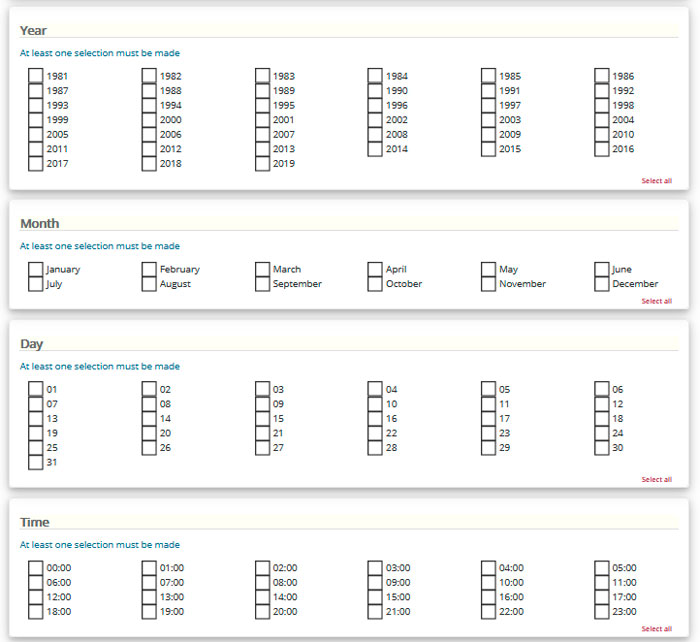Check the October month box
700x642 pixels.
[375, 284]
